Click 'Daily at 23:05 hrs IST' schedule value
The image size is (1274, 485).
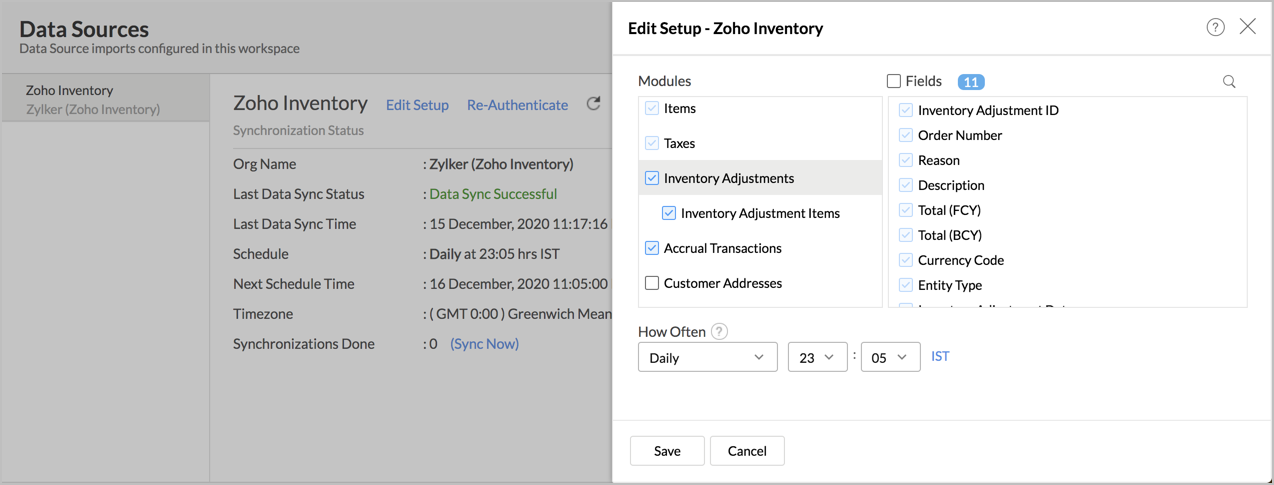coord(494,254)
